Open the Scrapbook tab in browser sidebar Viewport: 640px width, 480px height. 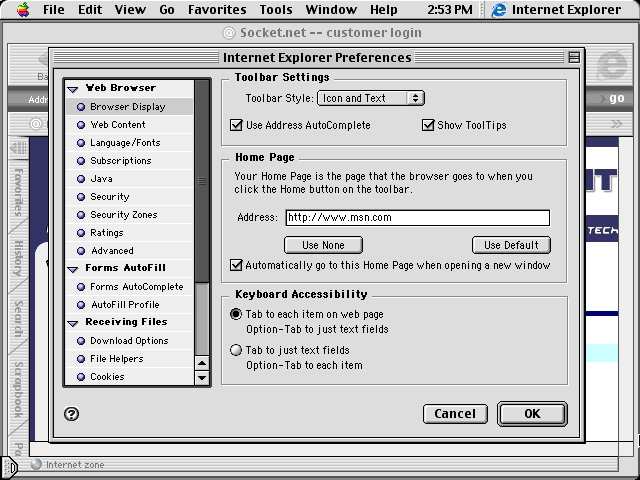[x=18, y=390]
